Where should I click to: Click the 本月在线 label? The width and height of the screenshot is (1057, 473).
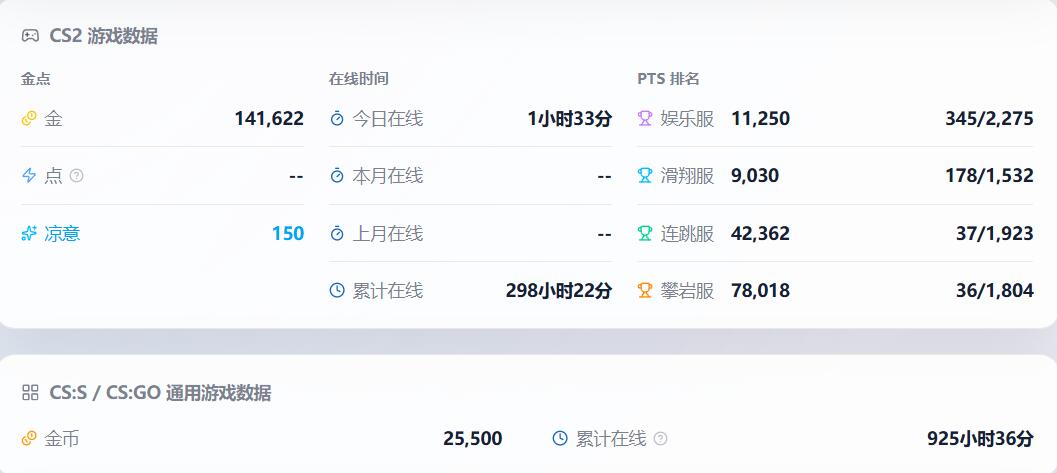[388, 176]
